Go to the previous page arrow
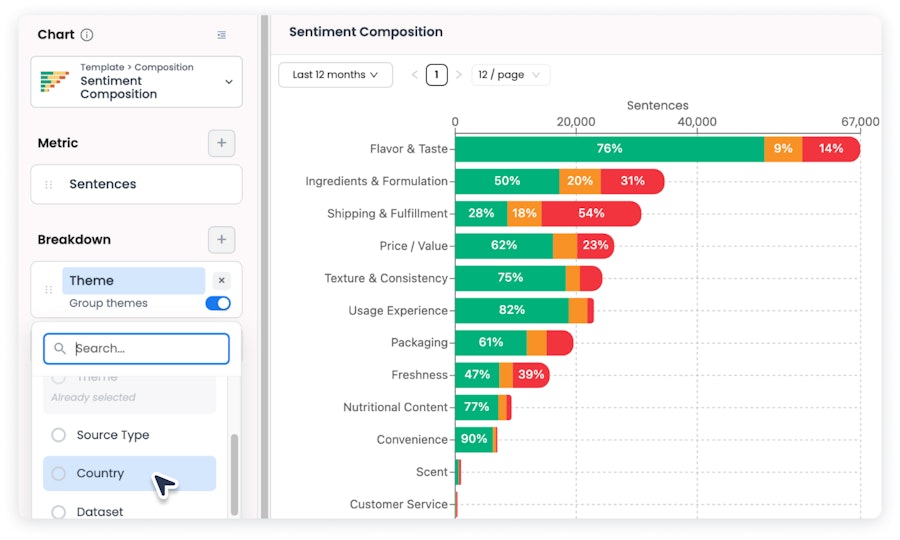Image resolution: width=900 pixels, height=540 pixels. (x=414, y=75)
